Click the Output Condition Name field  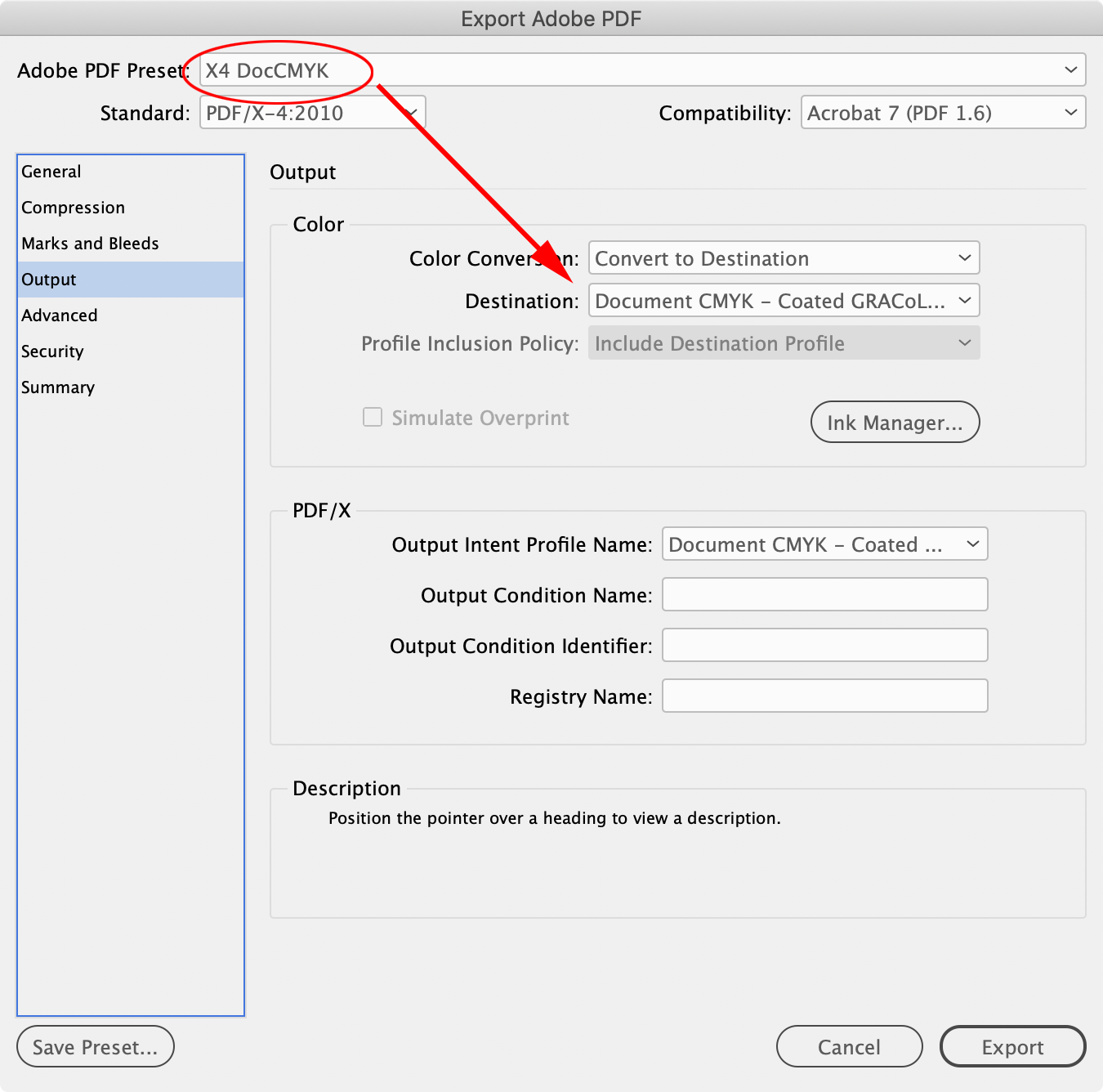point(824,594)
